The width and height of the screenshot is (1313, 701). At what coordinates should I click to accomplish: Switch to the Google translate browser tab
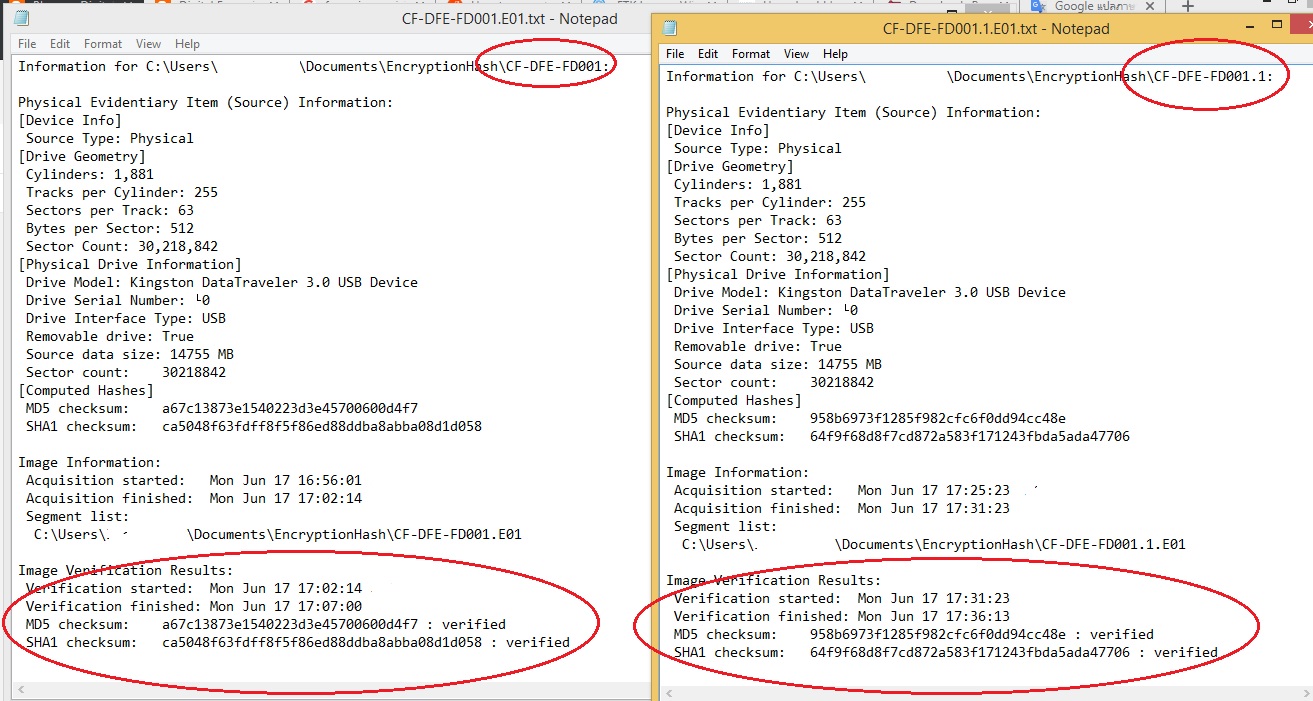pos(1090,6)
